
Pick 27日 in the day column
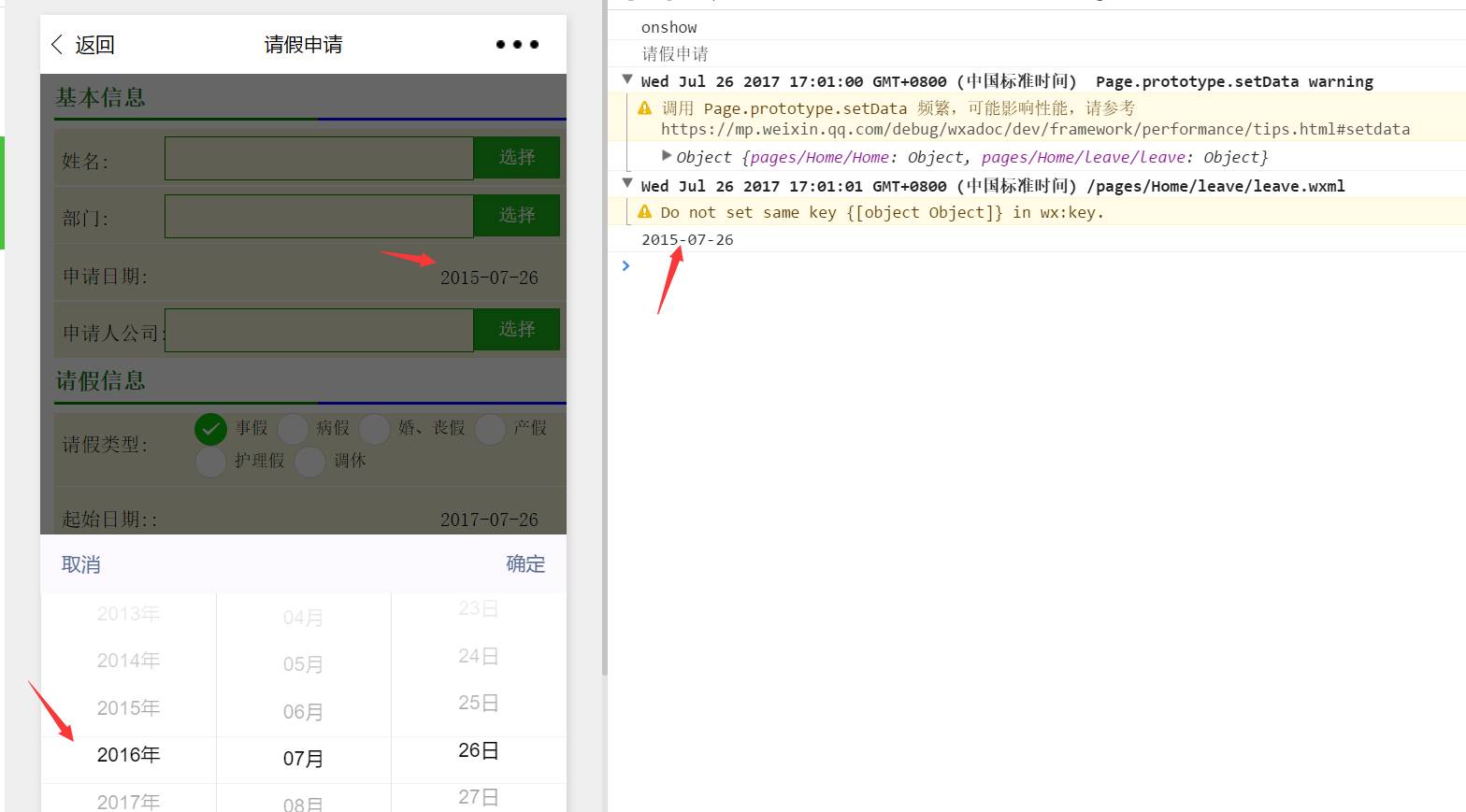point(478,797)
